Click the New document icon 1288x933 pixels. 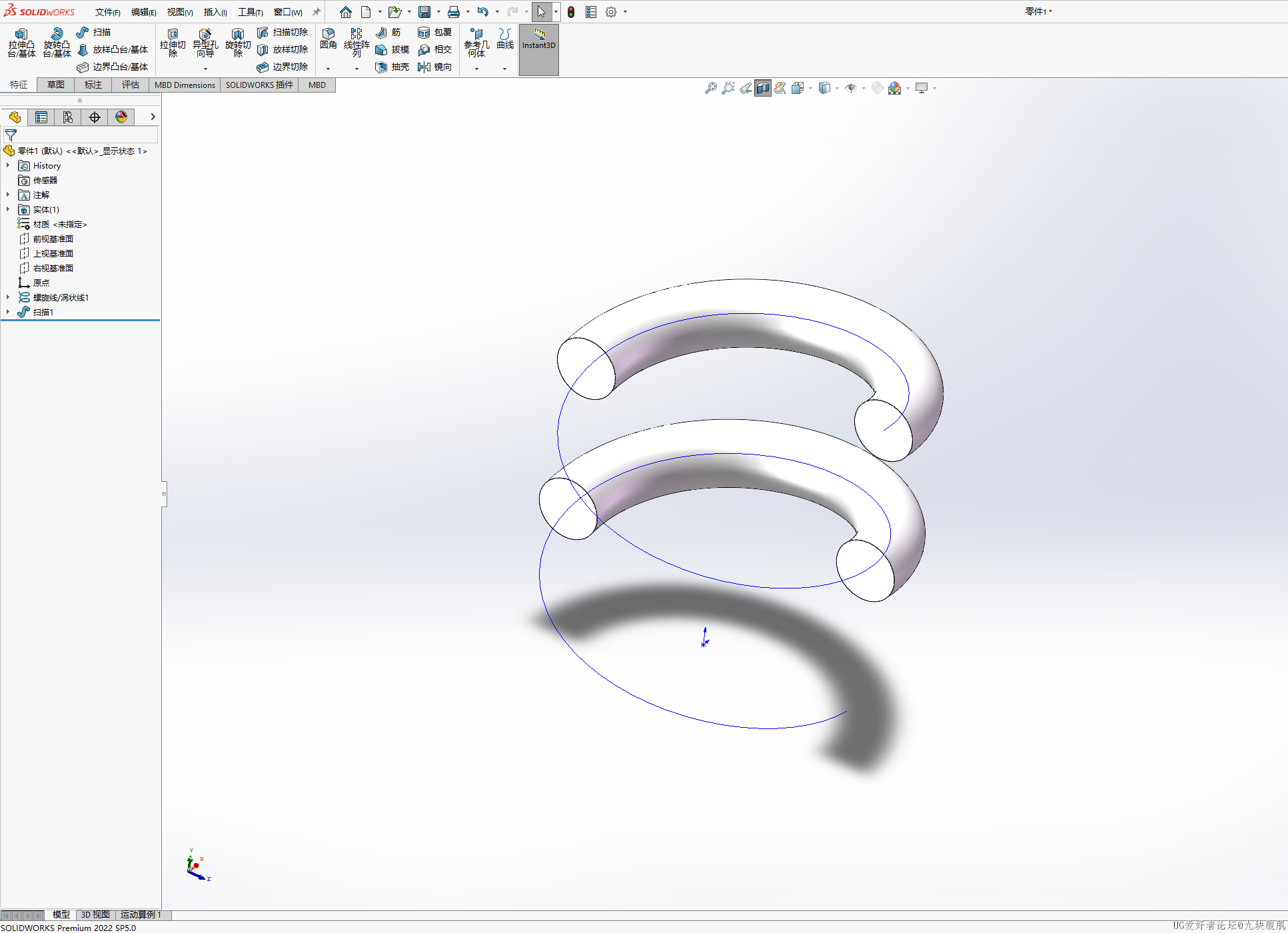tap(366, 12)
